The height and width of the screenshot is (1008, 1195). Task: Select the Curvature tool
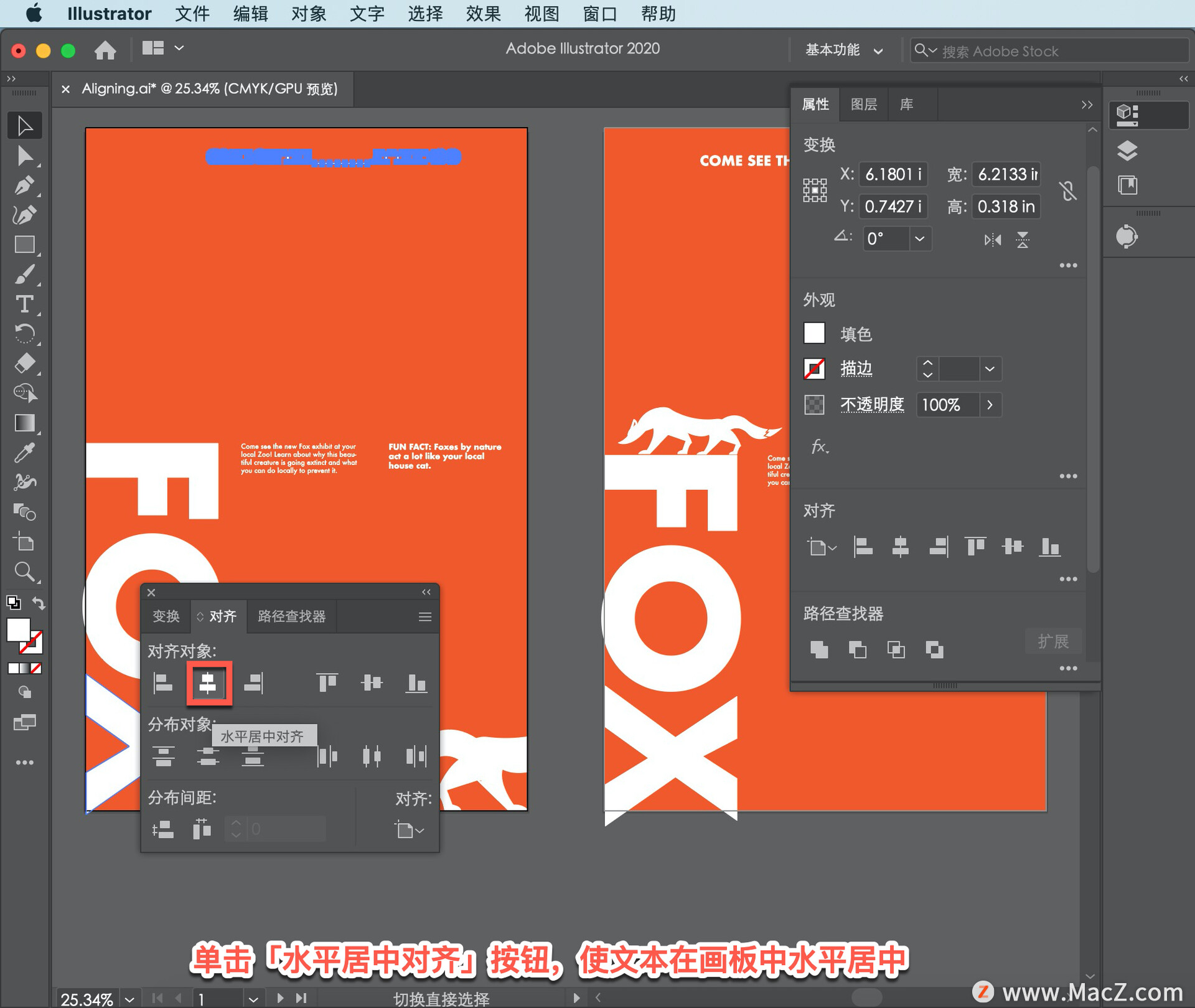coord(24,215)
